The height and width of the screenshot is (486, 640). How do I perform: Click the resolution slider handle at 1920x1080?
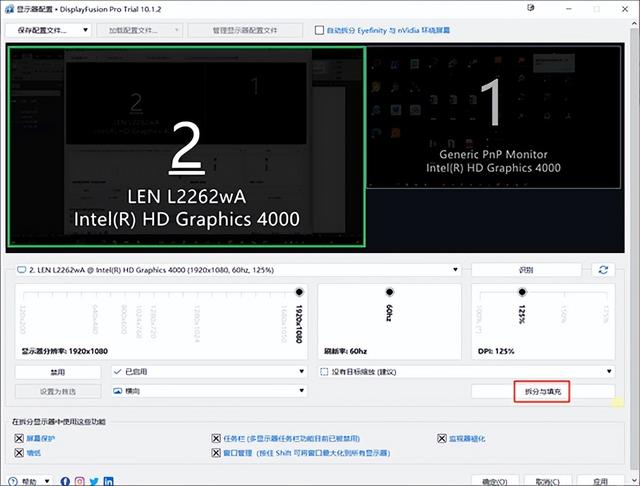(299, 292)
